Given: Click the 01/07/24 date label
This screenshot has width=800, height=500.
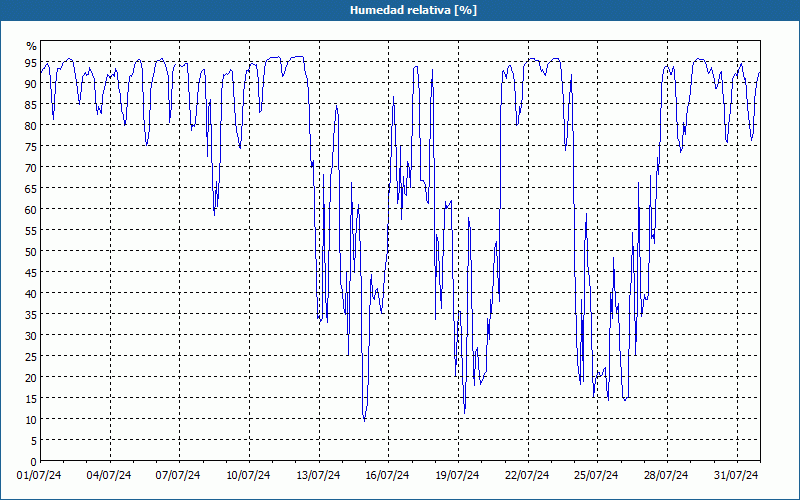Looking at the screenshot, I should 39,476.
